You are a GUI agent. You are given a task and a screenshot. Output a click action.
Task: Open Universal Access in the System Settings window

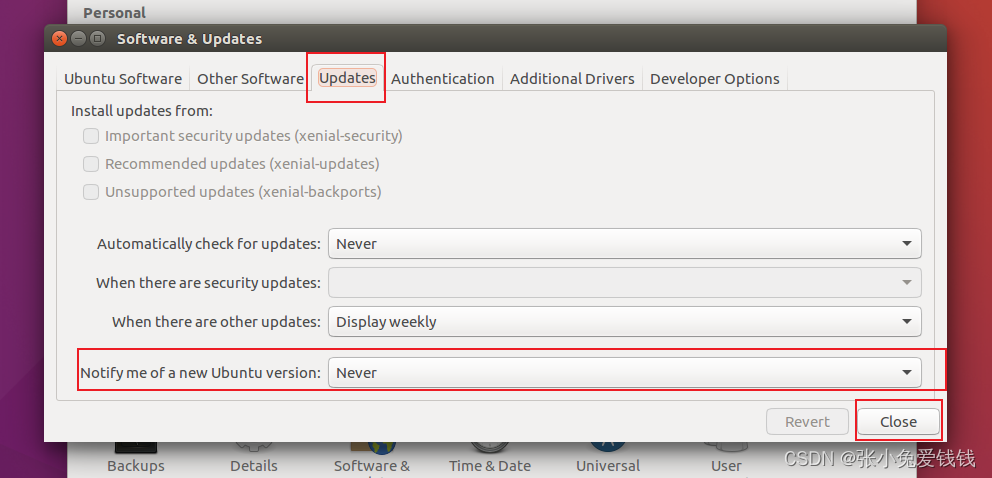[608, 457]
